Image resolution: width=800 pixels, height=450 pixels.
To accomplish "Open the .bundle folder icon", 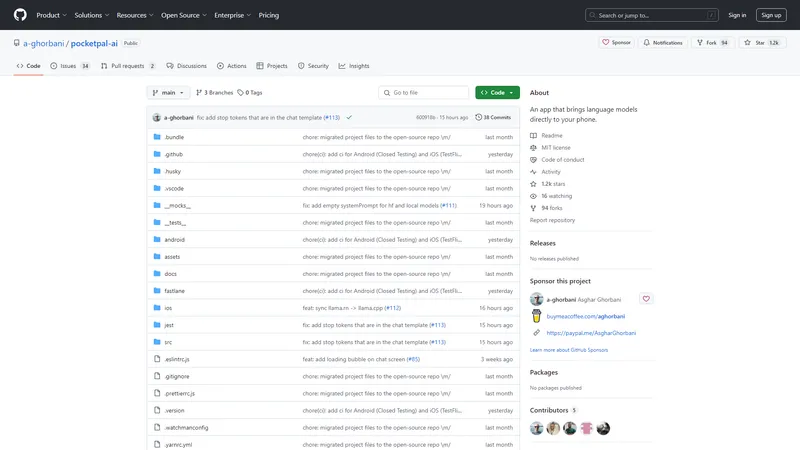I will [157, 137].
